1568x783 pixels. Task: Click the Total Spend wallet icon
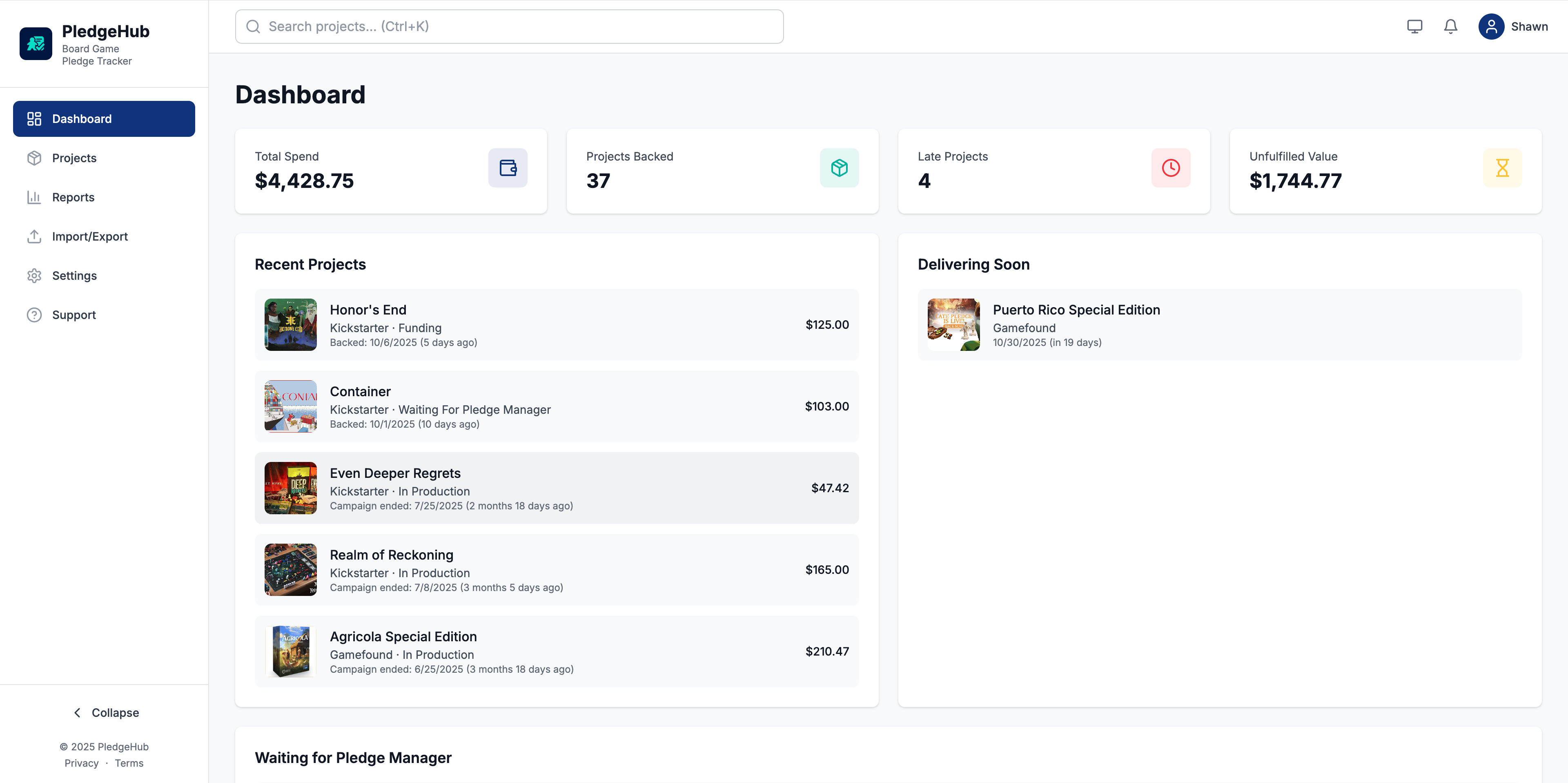[508, 168]
